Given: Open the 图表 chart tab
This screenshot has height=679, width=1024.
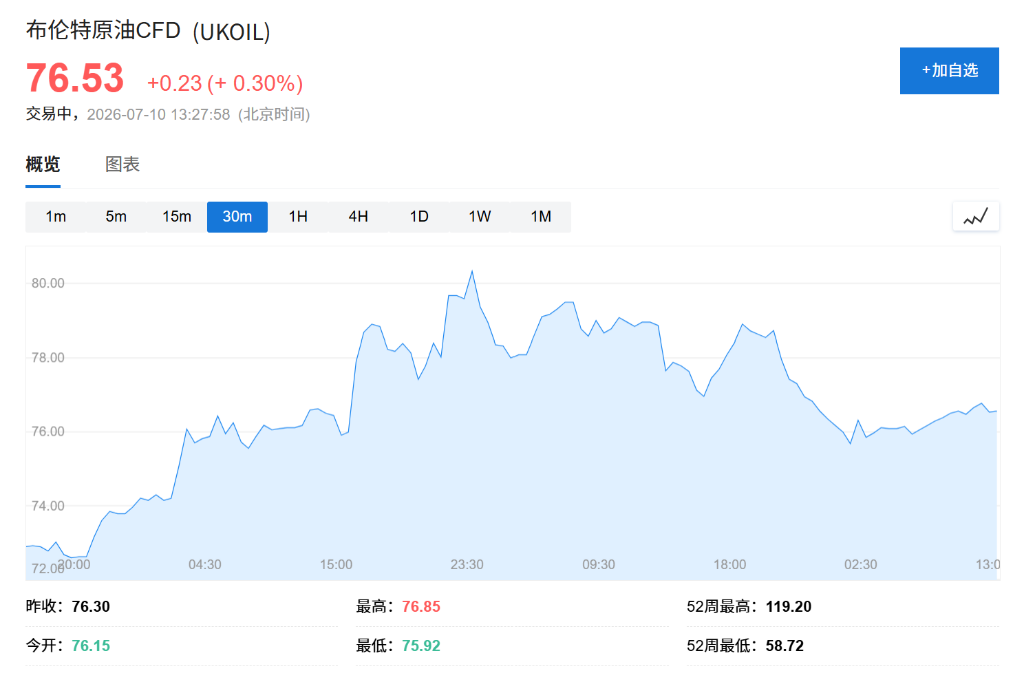Looking at the screenshot, I should click(x=123, y=165).
